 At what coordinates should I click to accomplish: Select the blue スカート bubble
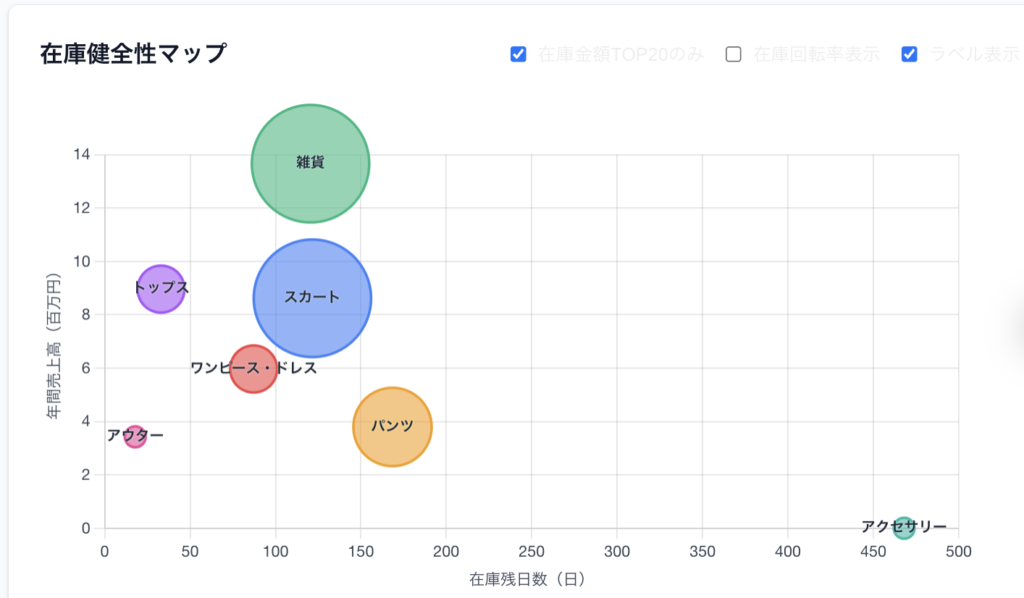[312, 297]
